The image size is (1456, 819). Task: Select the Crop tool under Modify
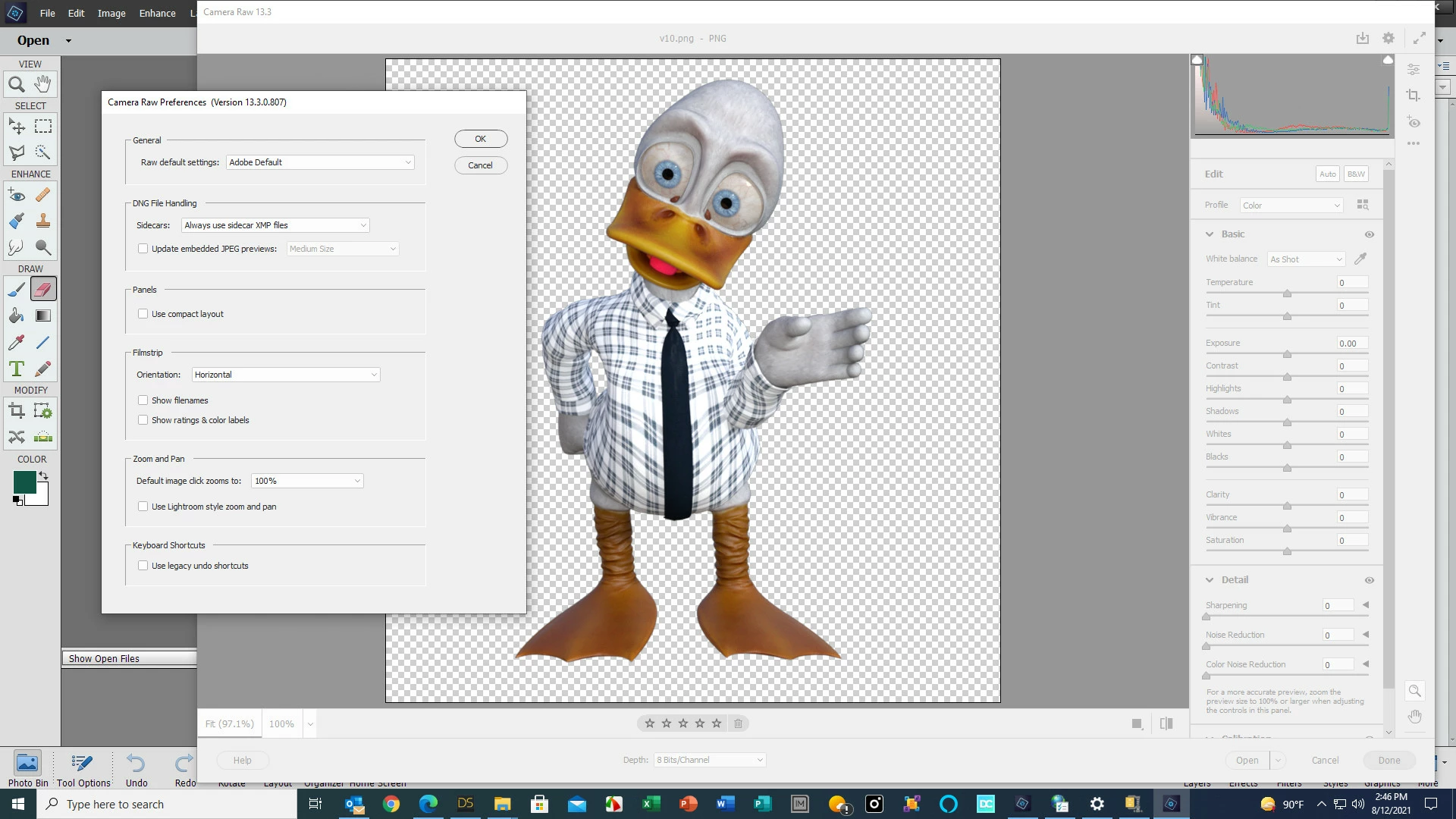coord(16,411)
